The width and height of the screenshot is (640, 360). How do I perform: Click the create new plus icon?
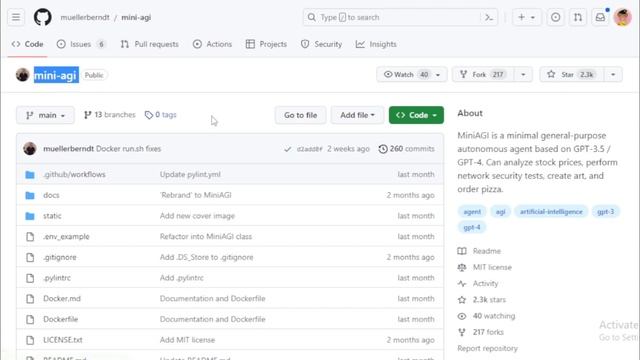[x=521, y=18]
